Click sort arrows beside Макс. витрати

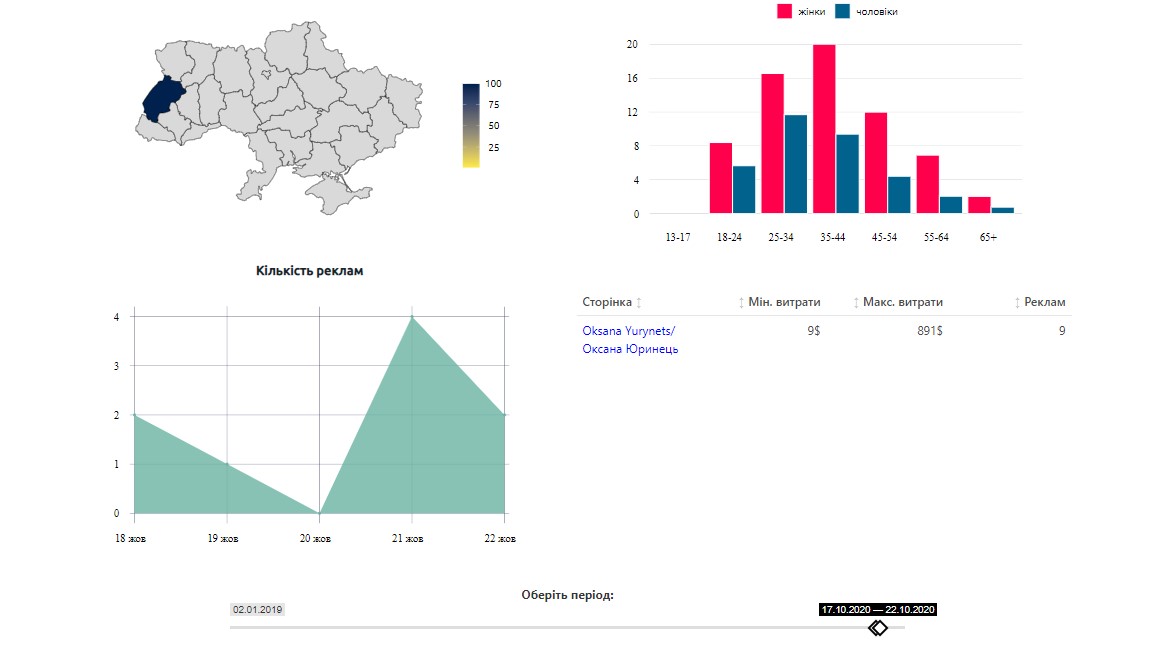(x=856, y=303)
